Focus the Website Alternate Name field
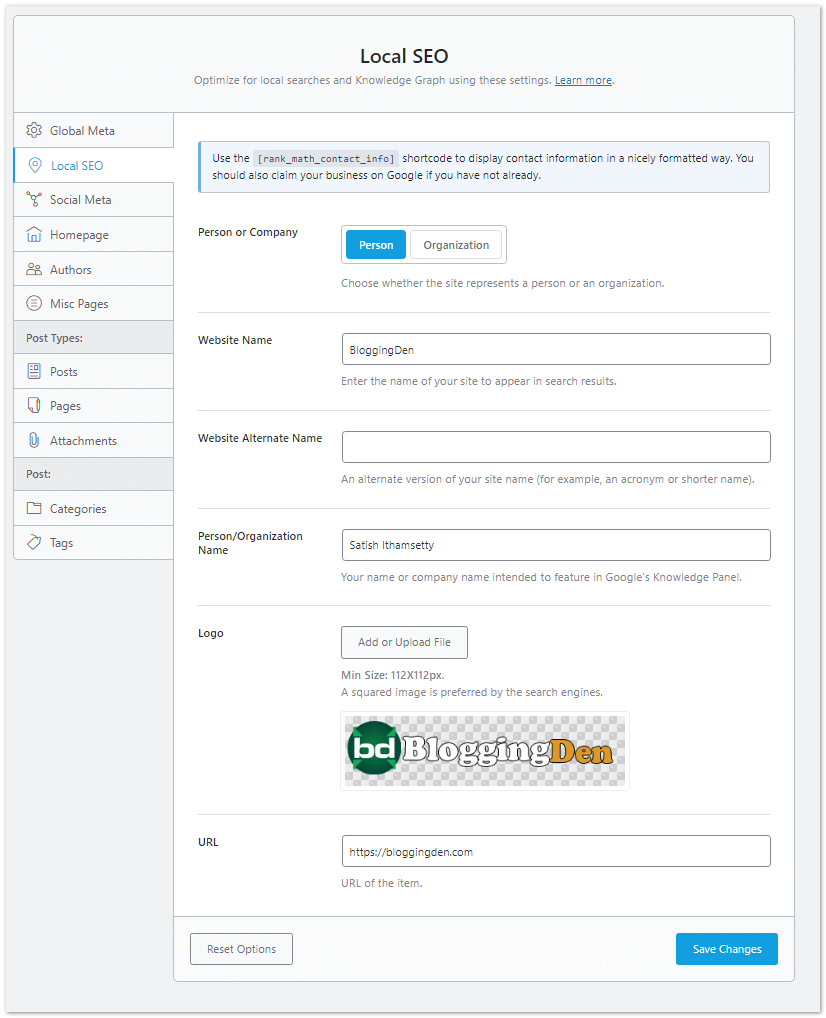This screenshot has width=826, height=1018. click(556, 447)
